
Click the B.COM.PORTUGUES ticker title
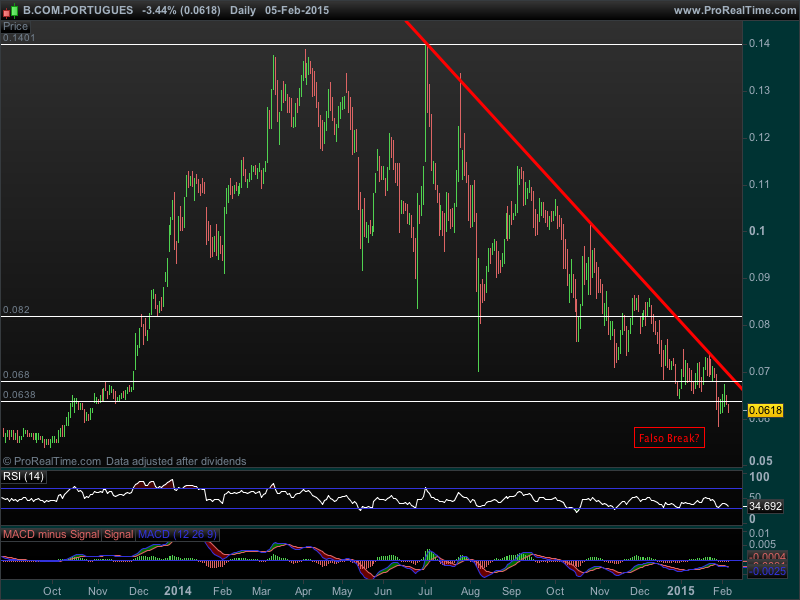click(x=78, y=10)
